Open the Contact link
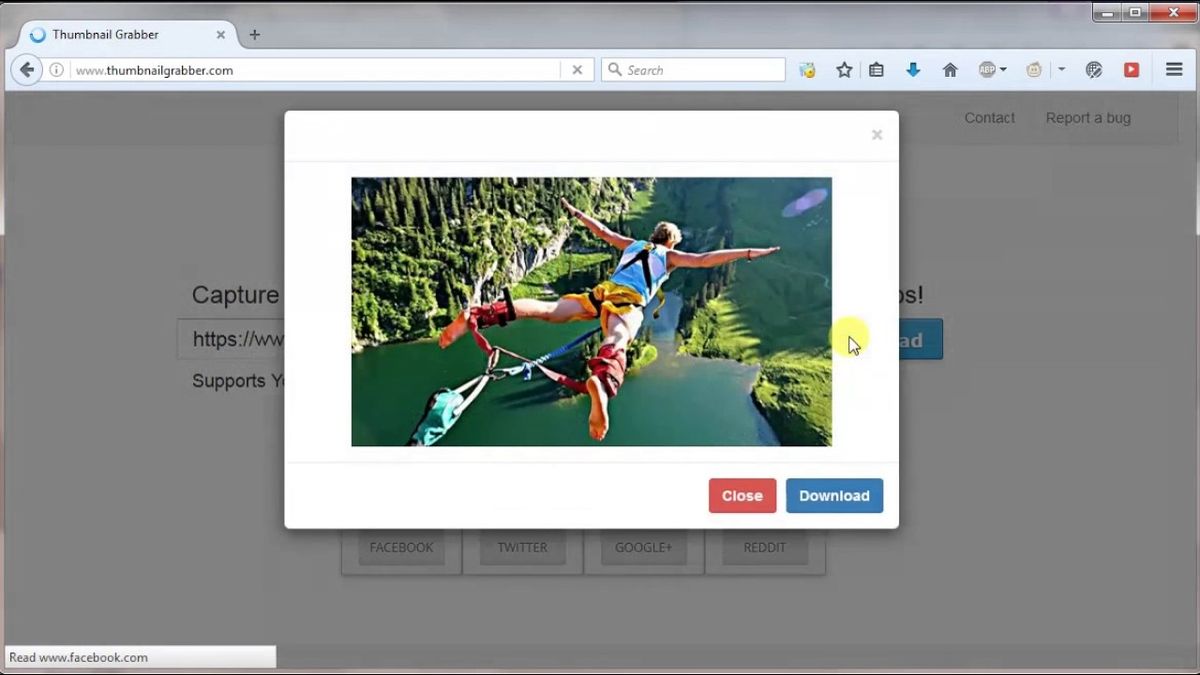Screen dimensions: 1200x675 [x=989, y=117]
